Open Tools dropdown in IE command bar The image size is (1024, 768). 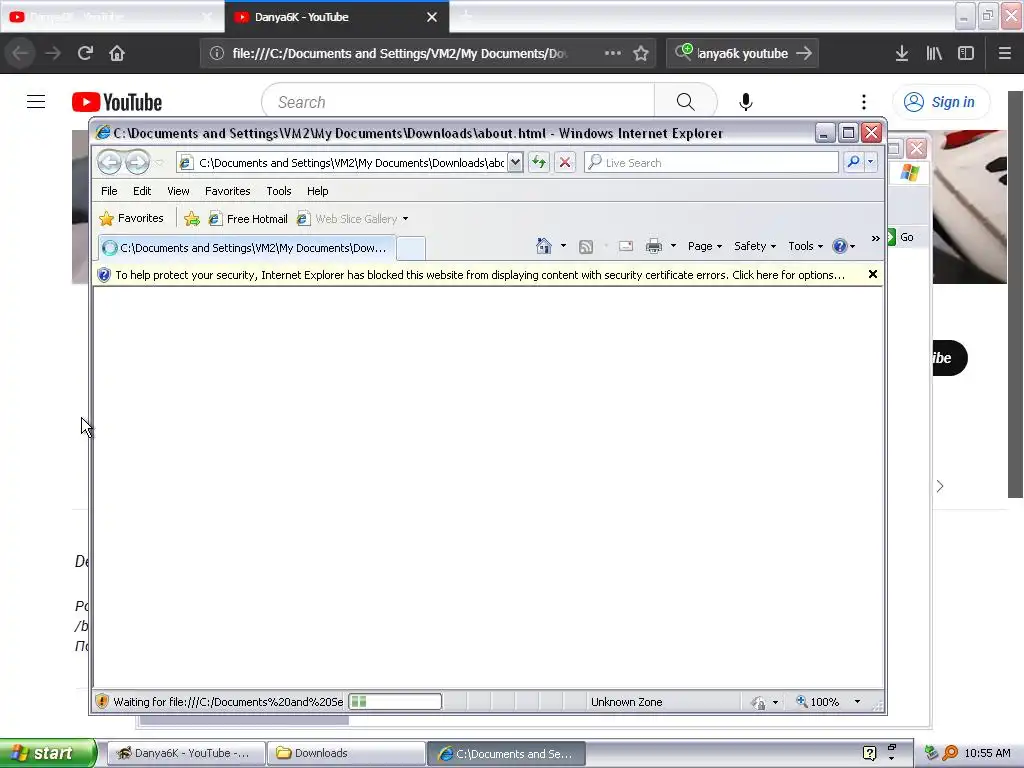click(805, 246)
